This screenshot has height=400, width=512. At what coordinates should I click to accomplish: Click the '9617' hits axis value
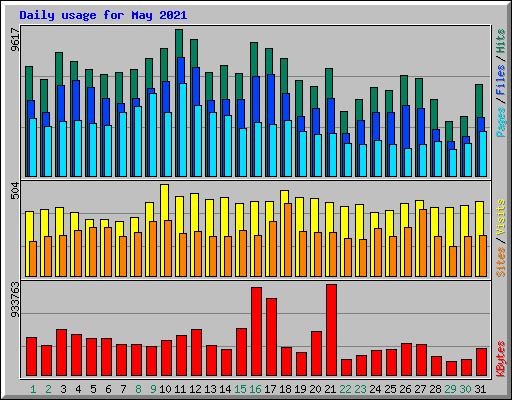[15, 40]
